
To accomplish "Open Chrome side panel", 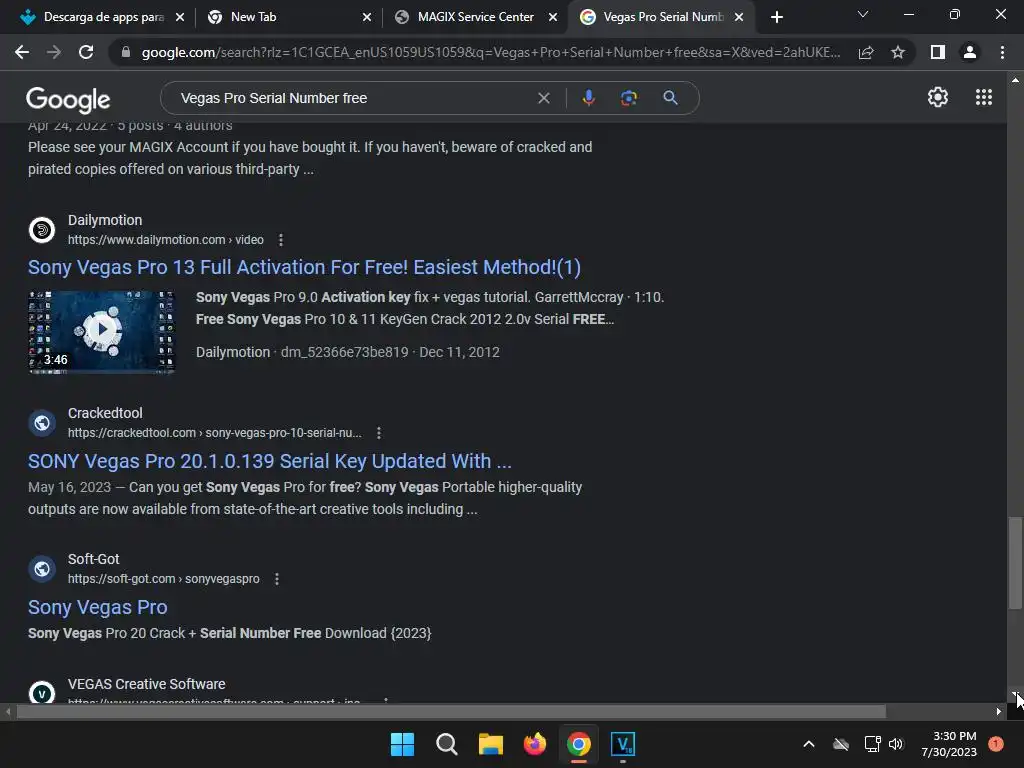I will [938, 52].
